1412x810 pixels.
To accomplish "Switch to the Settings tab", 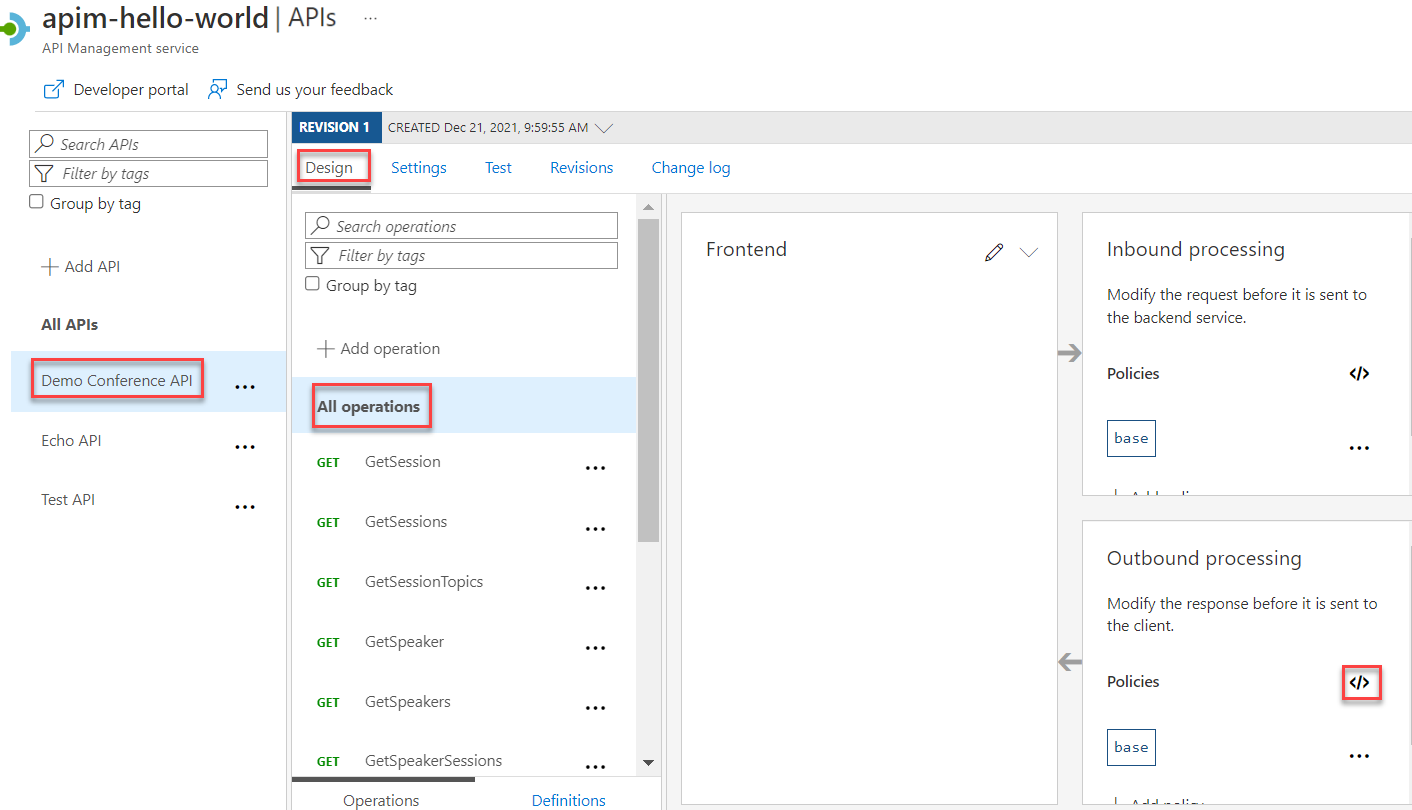I will 419,168.
